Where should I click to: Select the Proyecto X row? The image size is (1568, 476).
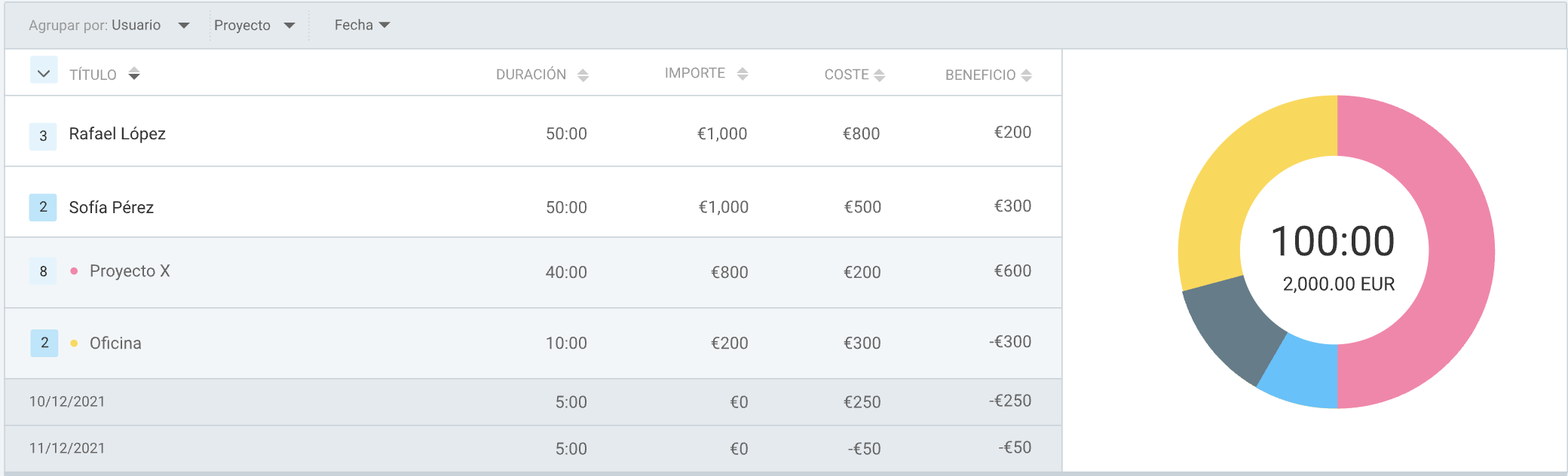pyautogui.click(x=533, y=273)
